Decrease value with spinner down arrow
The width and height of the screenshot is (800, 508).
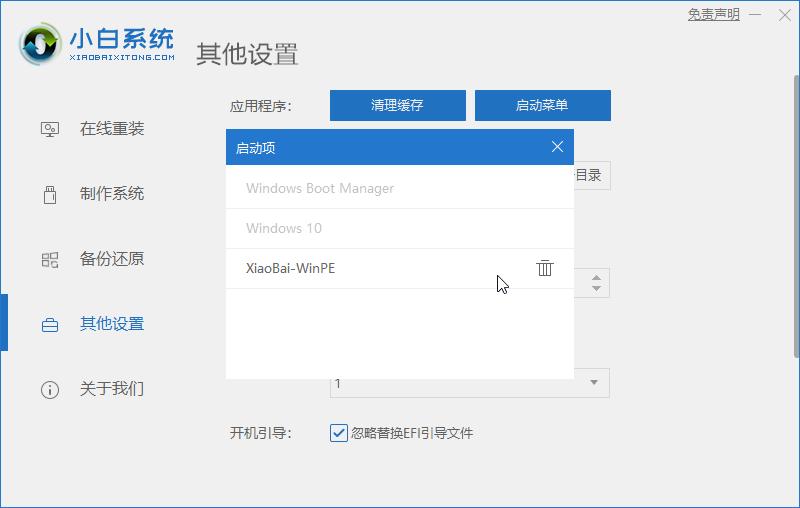[596, 289]
